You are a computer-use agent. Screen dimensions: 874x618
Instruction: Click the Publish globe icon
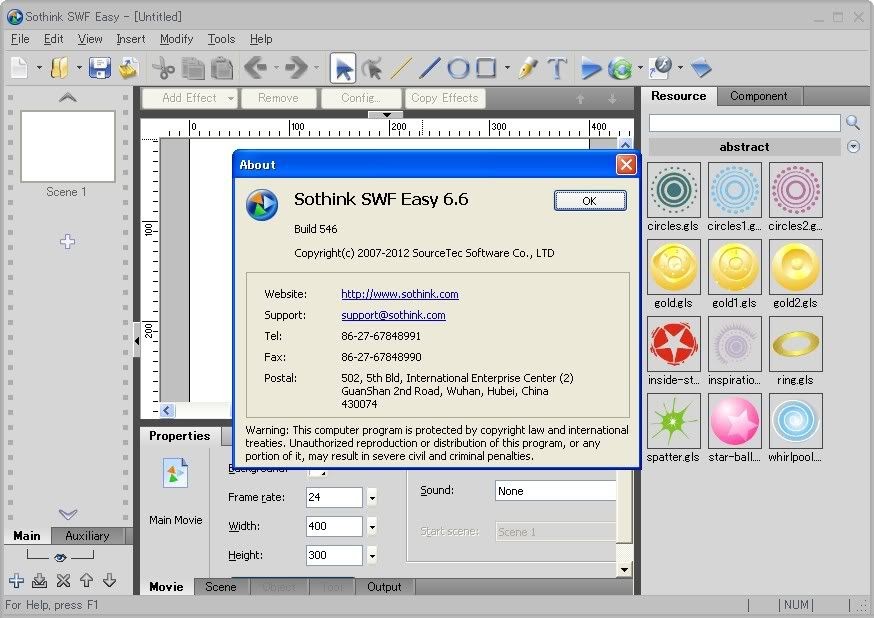pos(661,67)
